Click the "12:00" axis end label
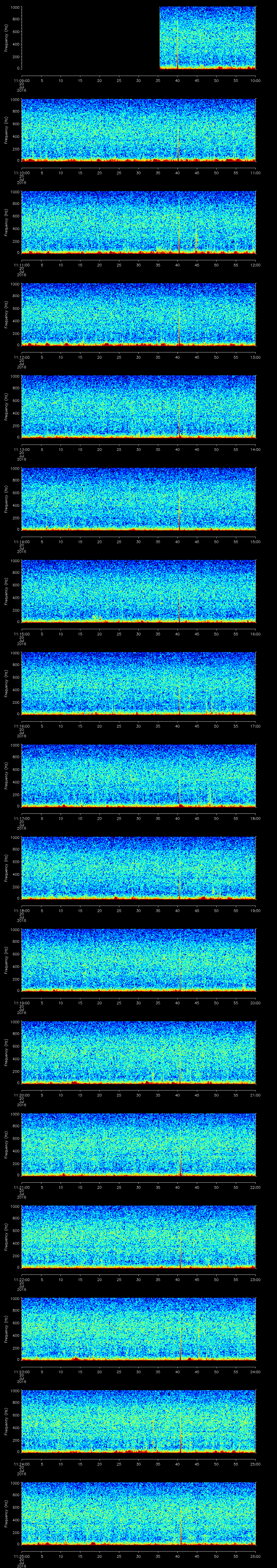Viewport: 277px width, 1568px height. coord(256,265)
